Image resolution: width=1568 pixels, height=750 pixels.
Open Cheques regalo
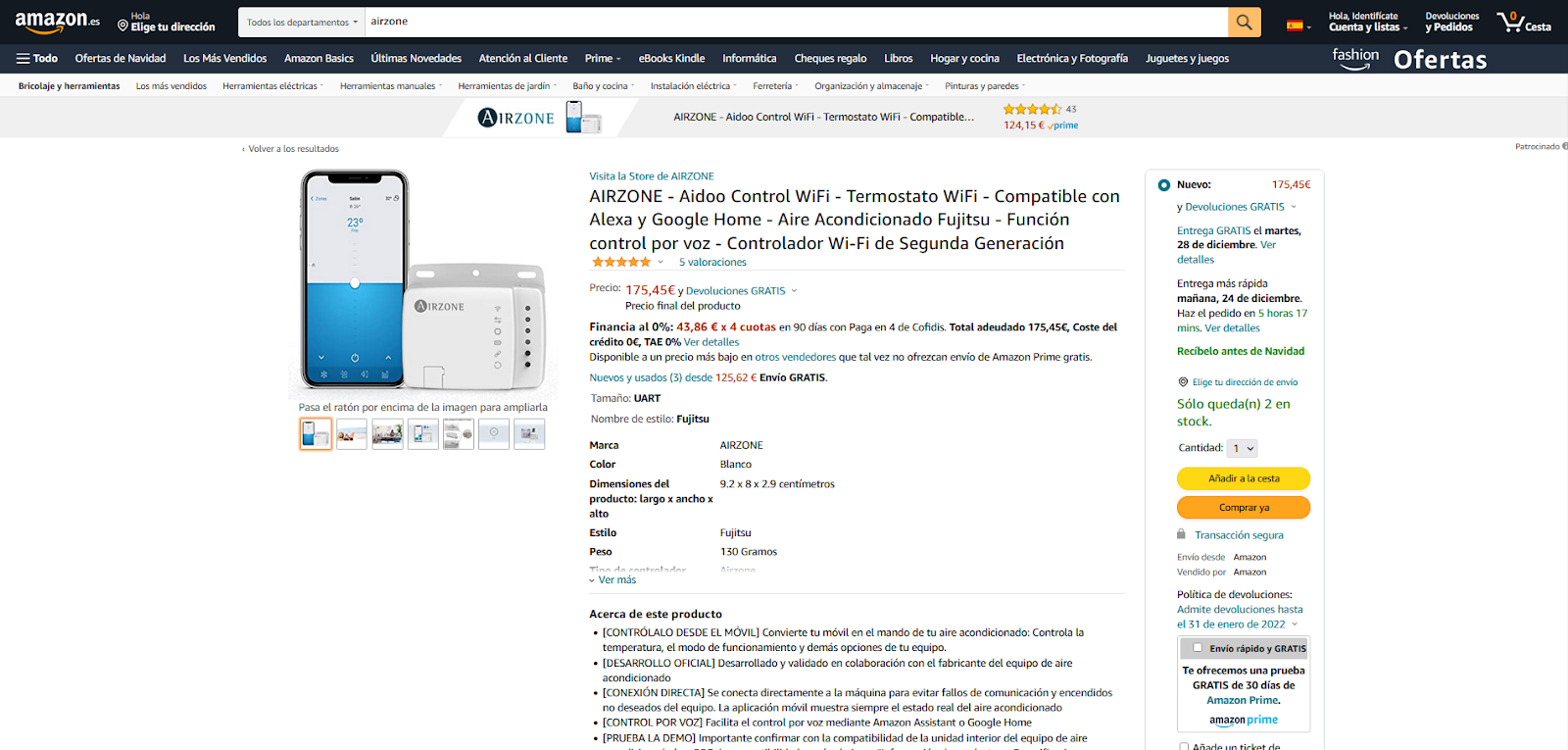[x=830, y=59]
